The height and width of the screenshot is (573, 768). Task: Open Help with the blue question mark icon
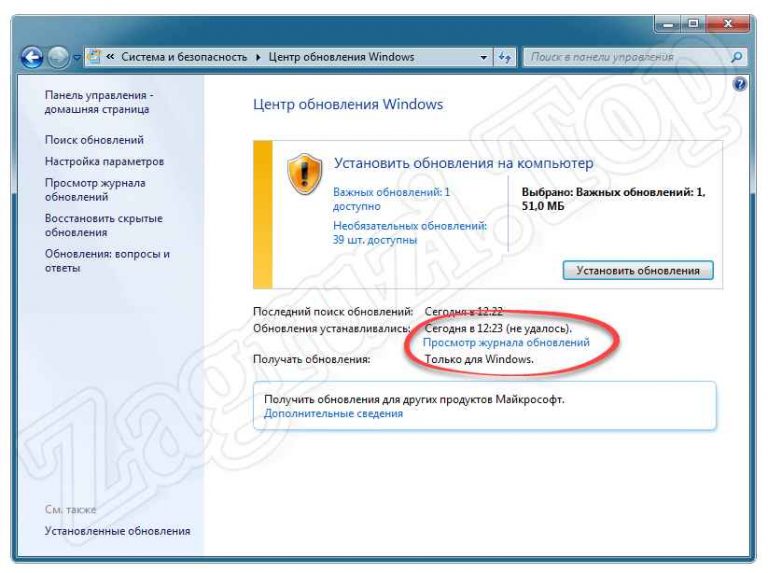(x=740, y=85)
